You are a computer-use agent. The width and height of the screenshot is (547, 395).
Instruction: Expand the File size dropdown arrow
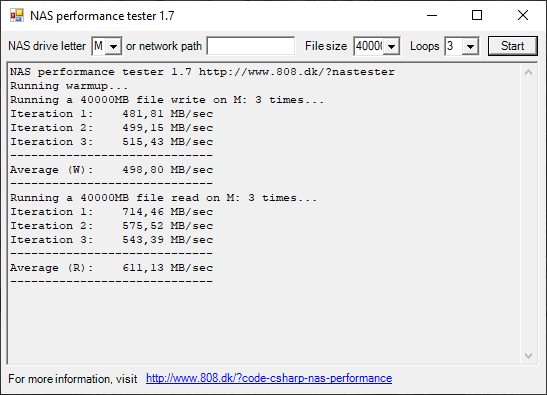[x=391, y=46]
